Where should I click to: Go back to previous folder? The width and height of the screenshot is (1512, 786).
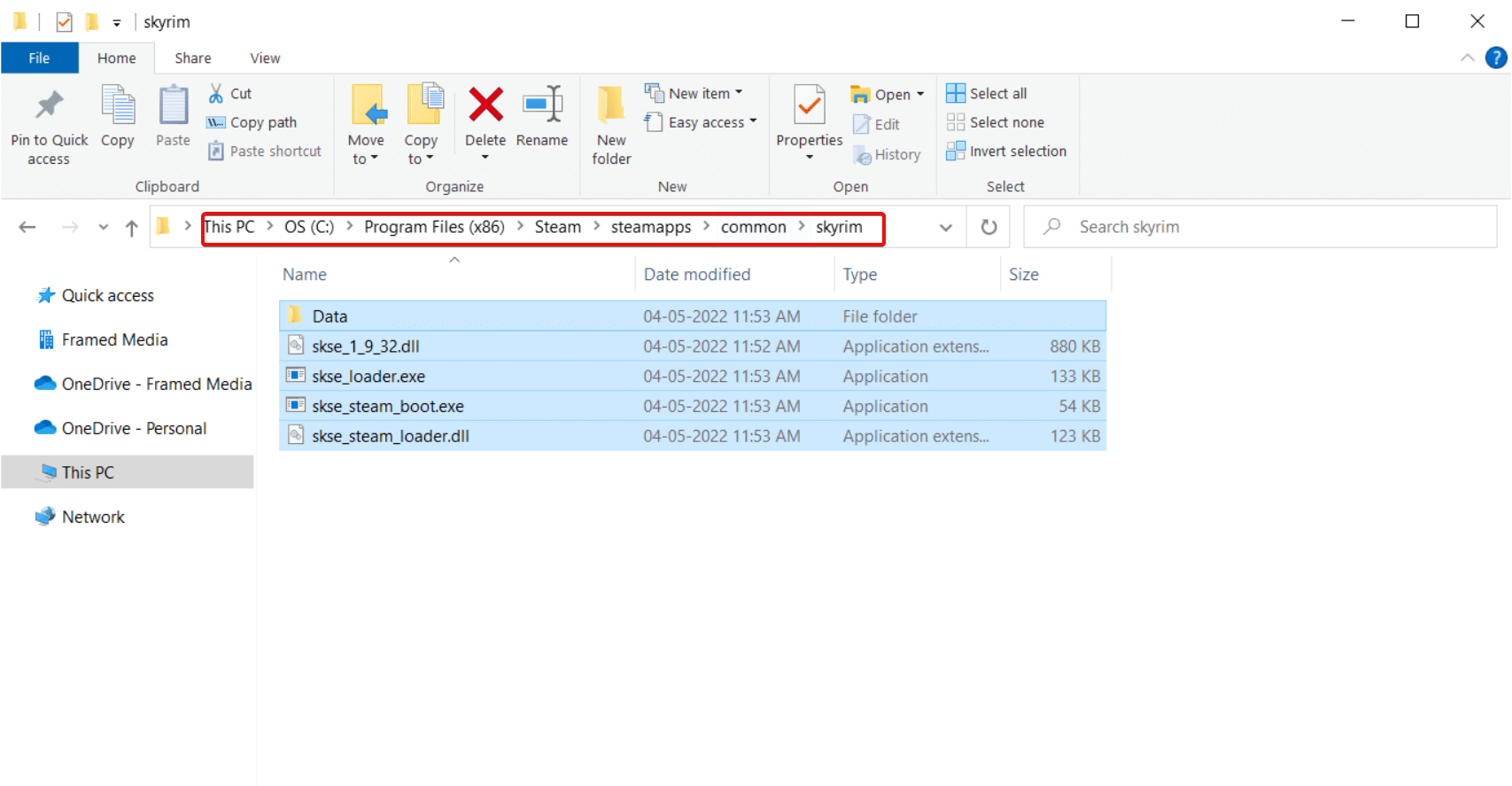(27, 227)
